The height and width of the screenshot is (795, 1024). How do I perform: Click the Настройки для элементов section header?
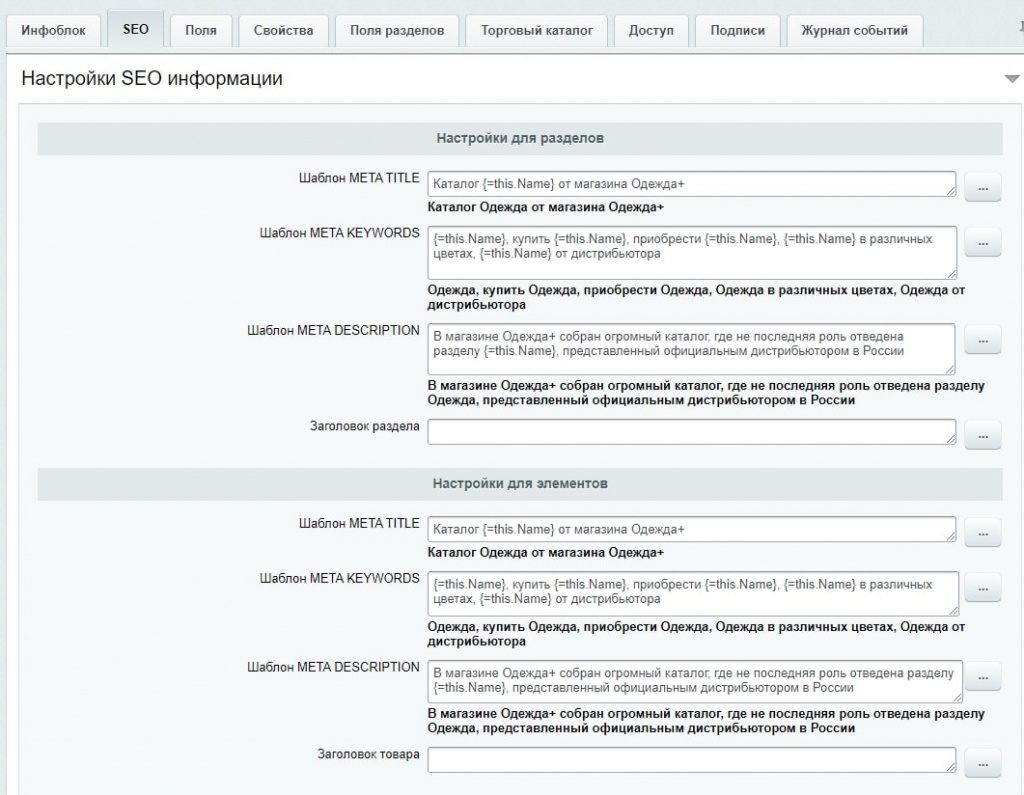520,484
